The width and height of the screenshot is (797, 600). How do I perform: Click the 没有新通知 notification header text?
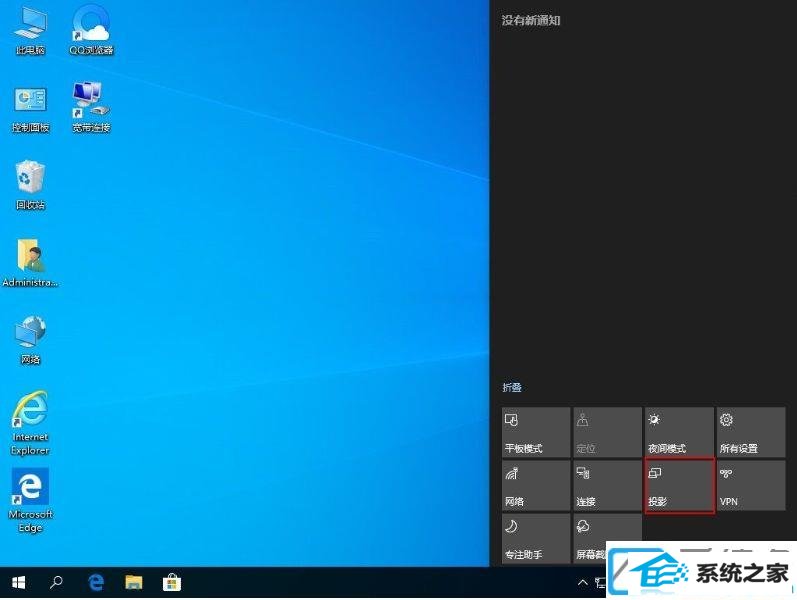coord(531,20)
